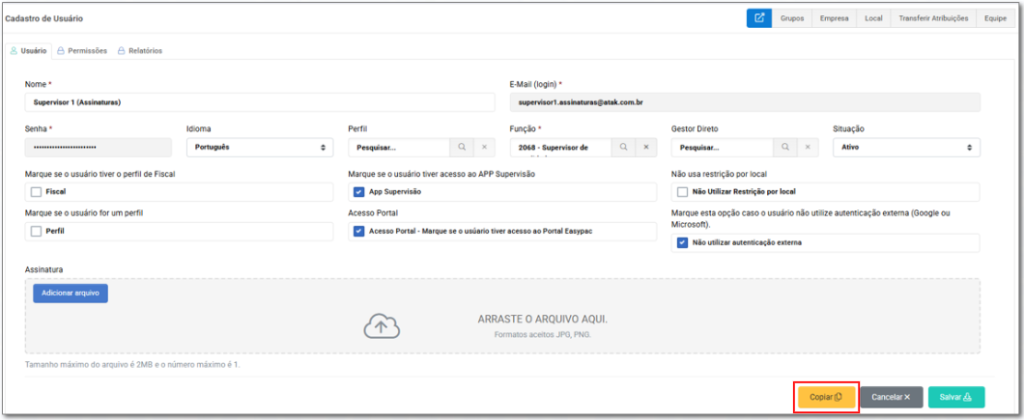
Task: Tick the Perfil checkbox
Action: pyautogui.click(x=36, y=231)
